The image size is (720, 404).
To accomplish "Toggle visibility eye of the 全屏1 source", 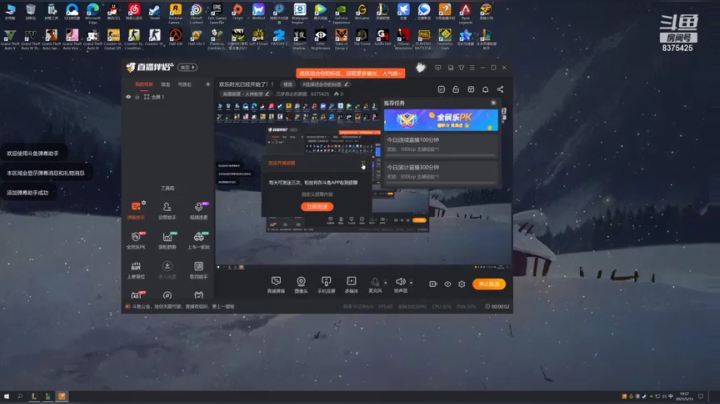I will (x=129, y=97).
